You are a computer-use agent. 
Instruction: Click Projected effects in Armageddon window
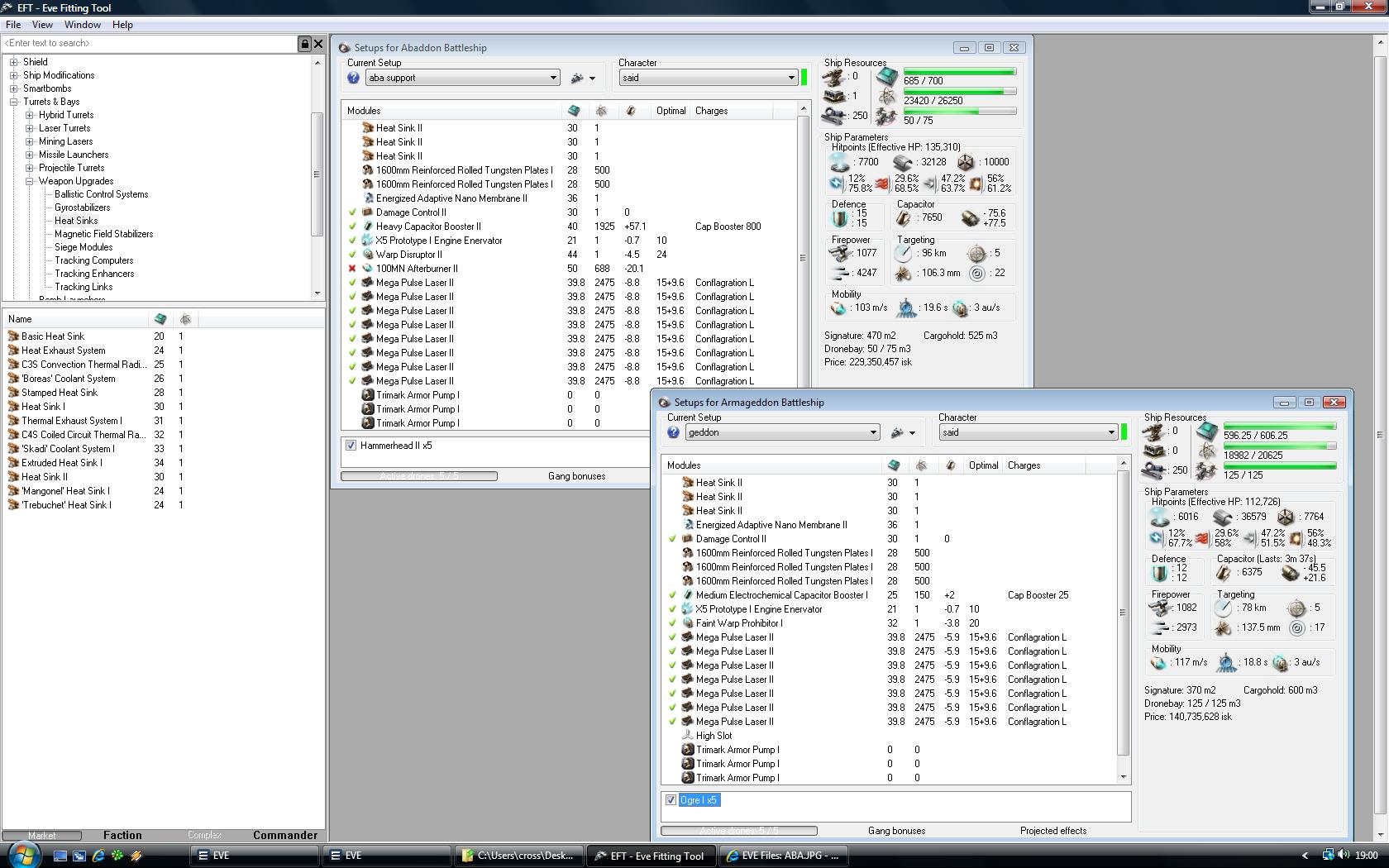tap(1052, 831)
